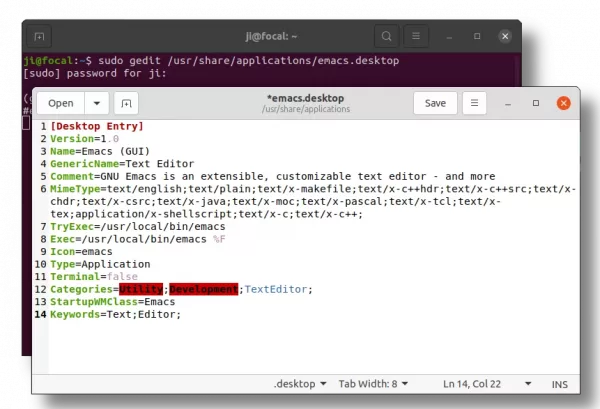Viewport: 600px width, 409px height.
Task: Minimize the gedit window
Action: [x=508, y=104]
